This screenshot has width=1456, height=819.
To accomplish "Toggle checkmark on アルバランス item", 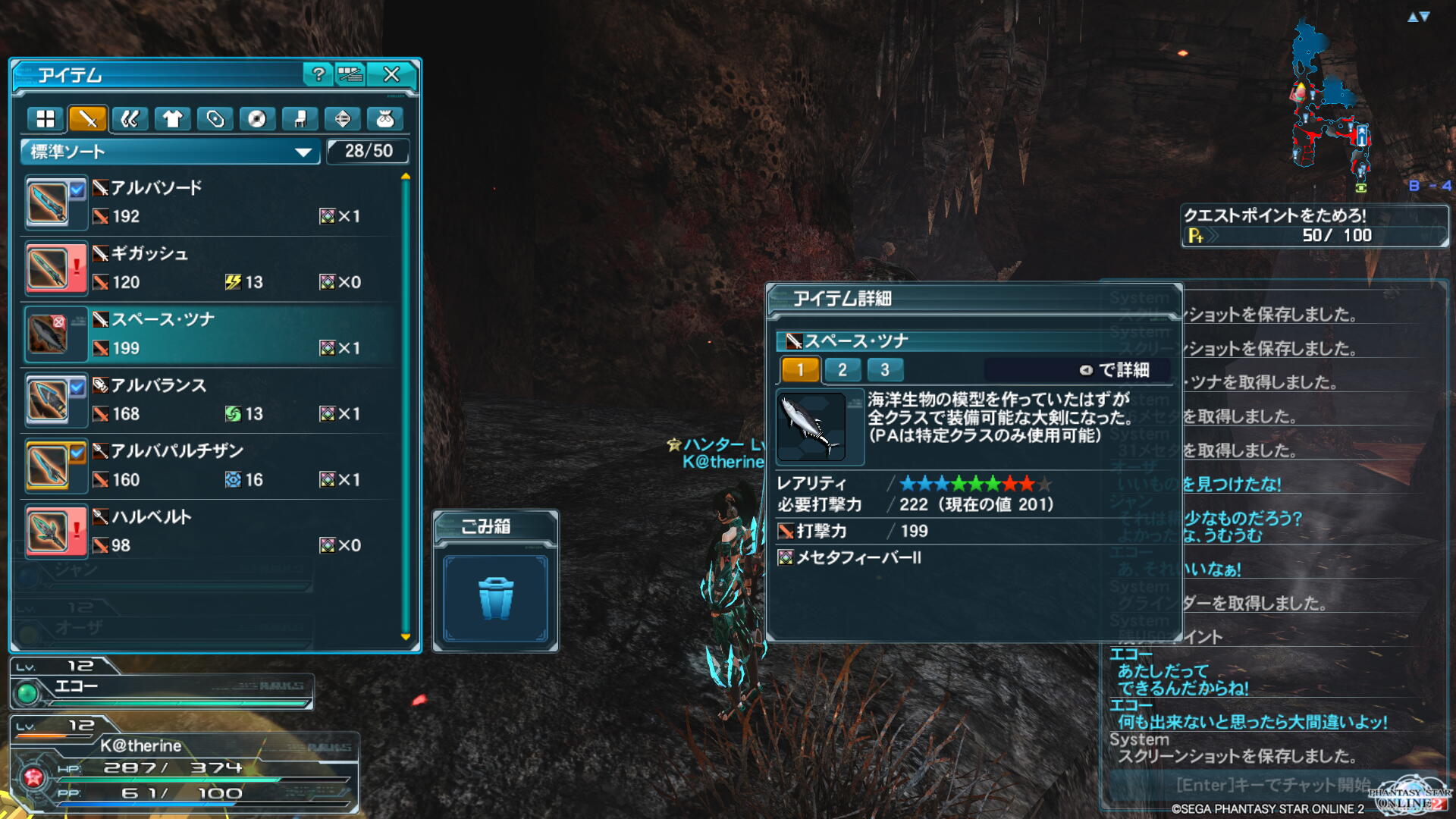I will click(x=77, y=387).
